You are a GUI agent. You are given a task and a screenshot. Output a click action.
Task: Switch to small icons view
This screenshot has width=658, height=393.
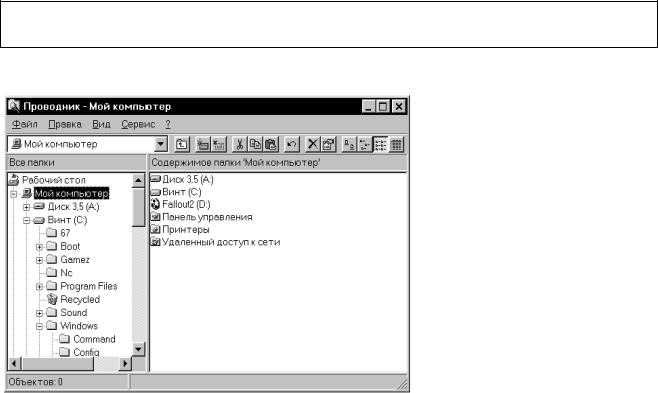coord(365,145)
